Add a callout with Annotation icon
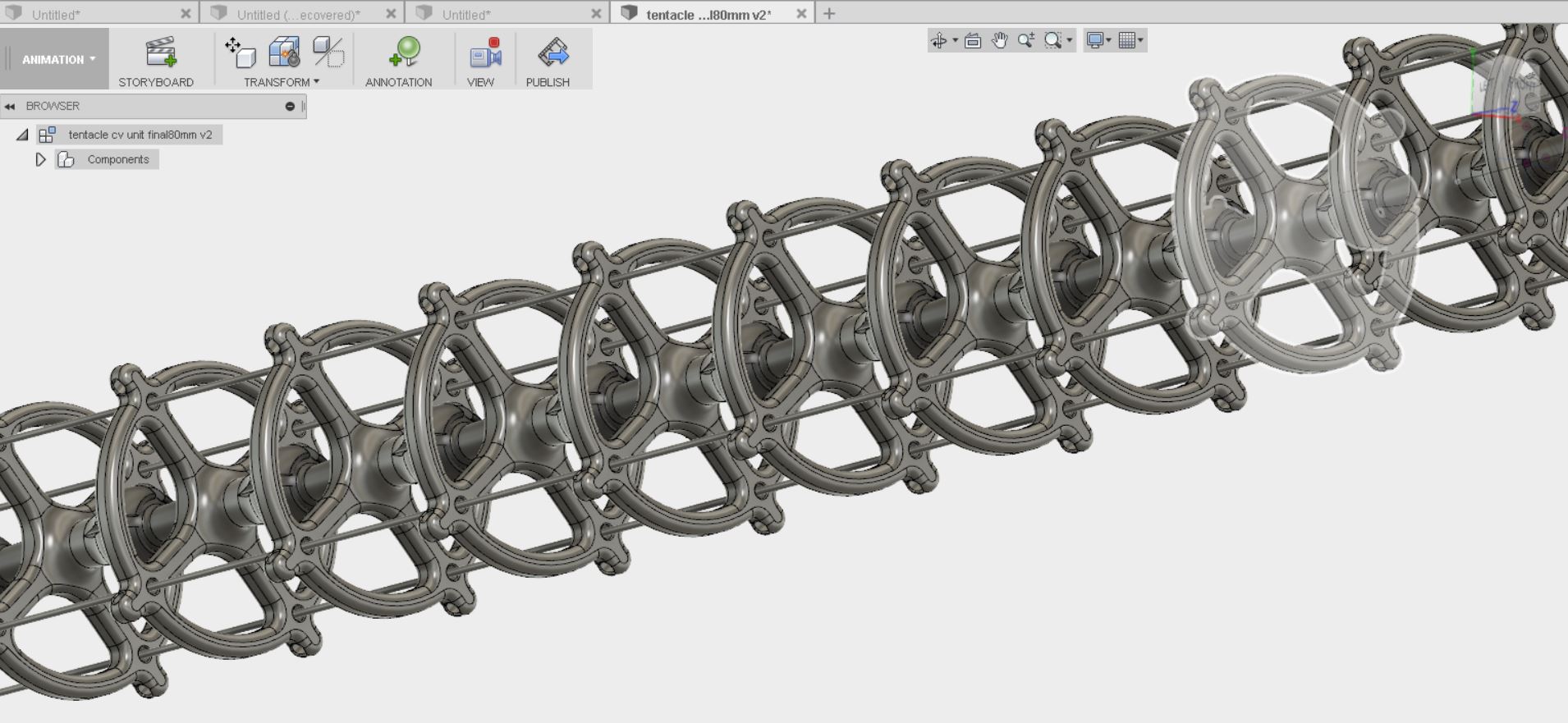The width and height of the screenshot is (1568, 723). (x=404, y=53)
